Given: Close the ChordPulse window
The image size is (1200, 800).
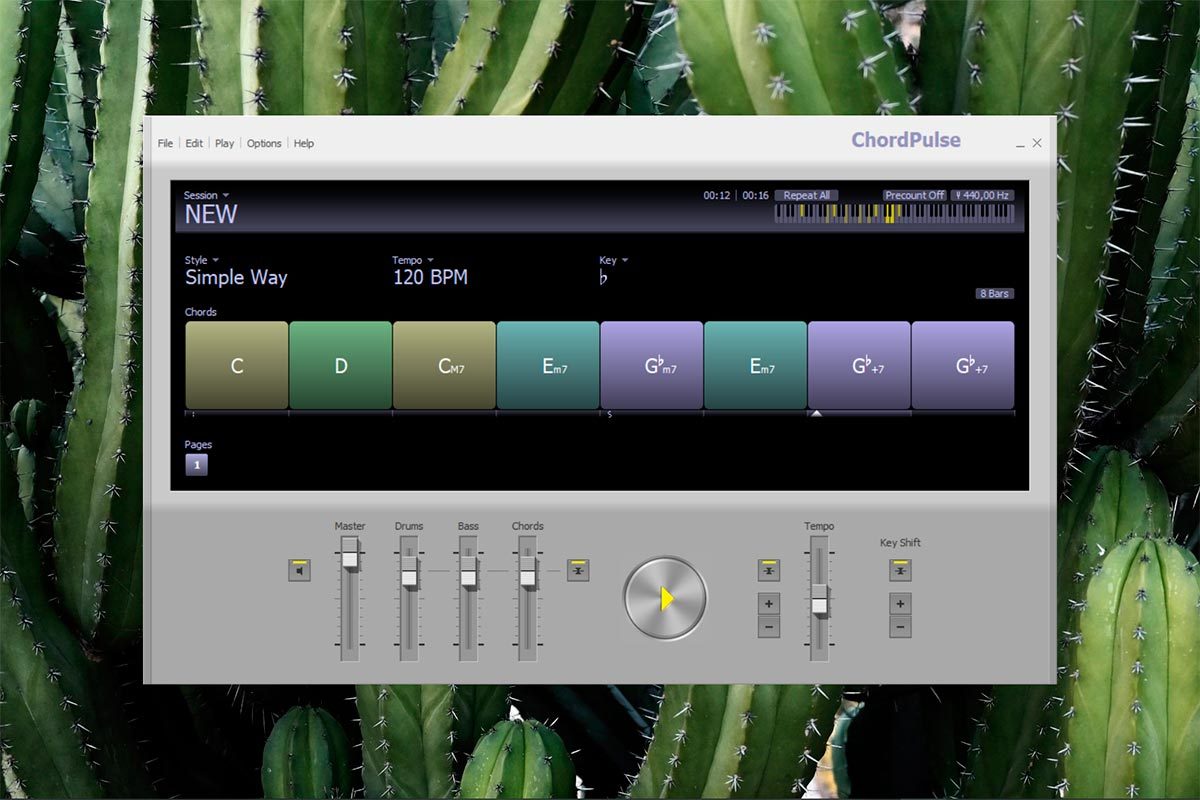Looking at the screenshot, I should click(x=1037, y=143).
